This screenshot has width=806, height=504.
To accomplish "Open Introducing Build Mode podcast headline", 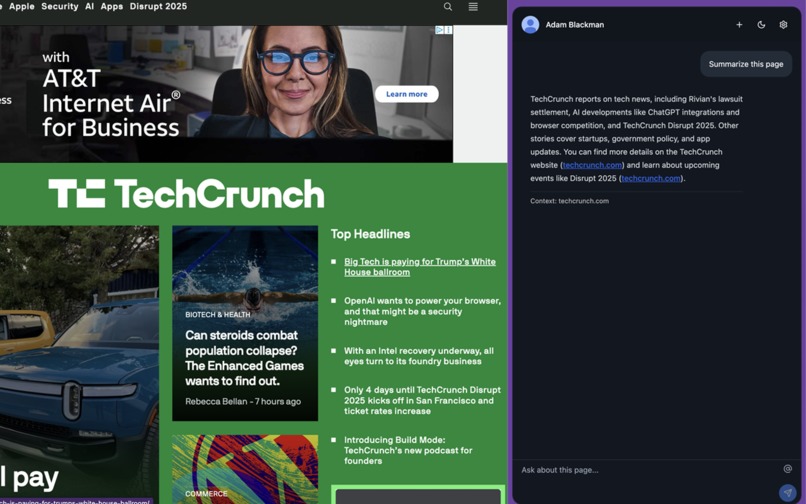I will pyautogui.click(x=408, y=450).
